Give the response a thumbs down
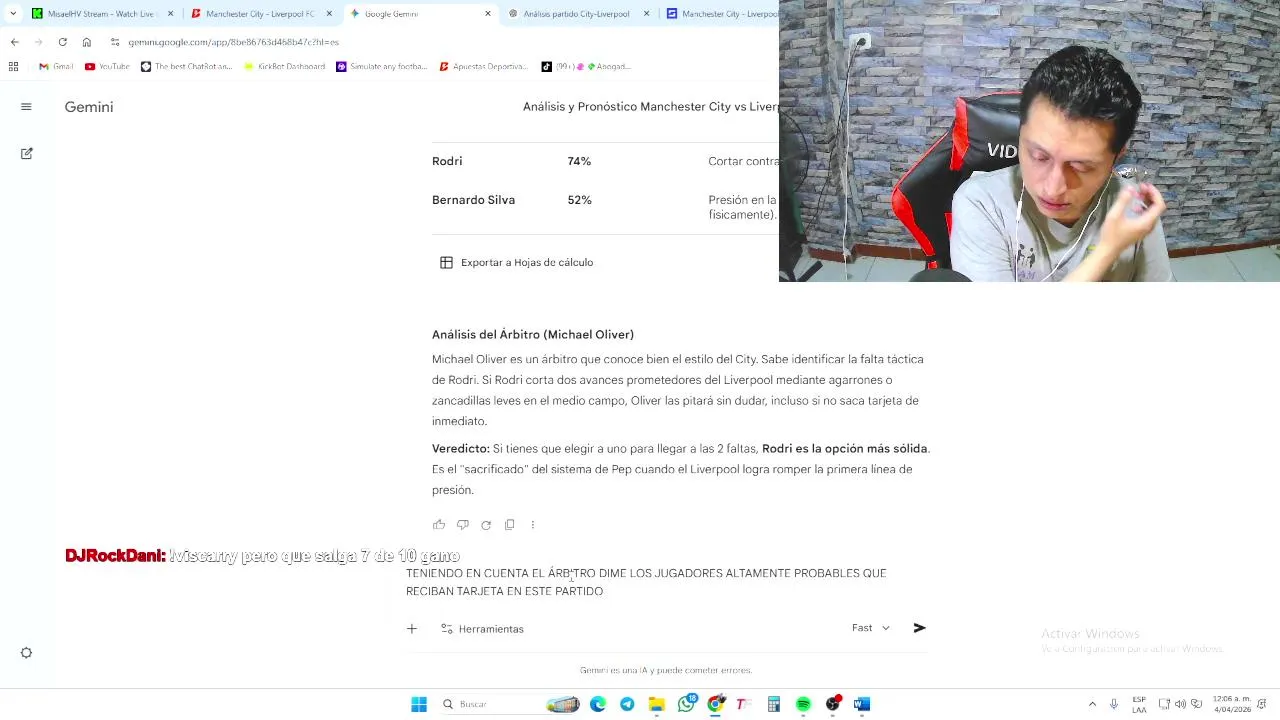The width and height of the screenshot is (1280, 720). (462, 524)
